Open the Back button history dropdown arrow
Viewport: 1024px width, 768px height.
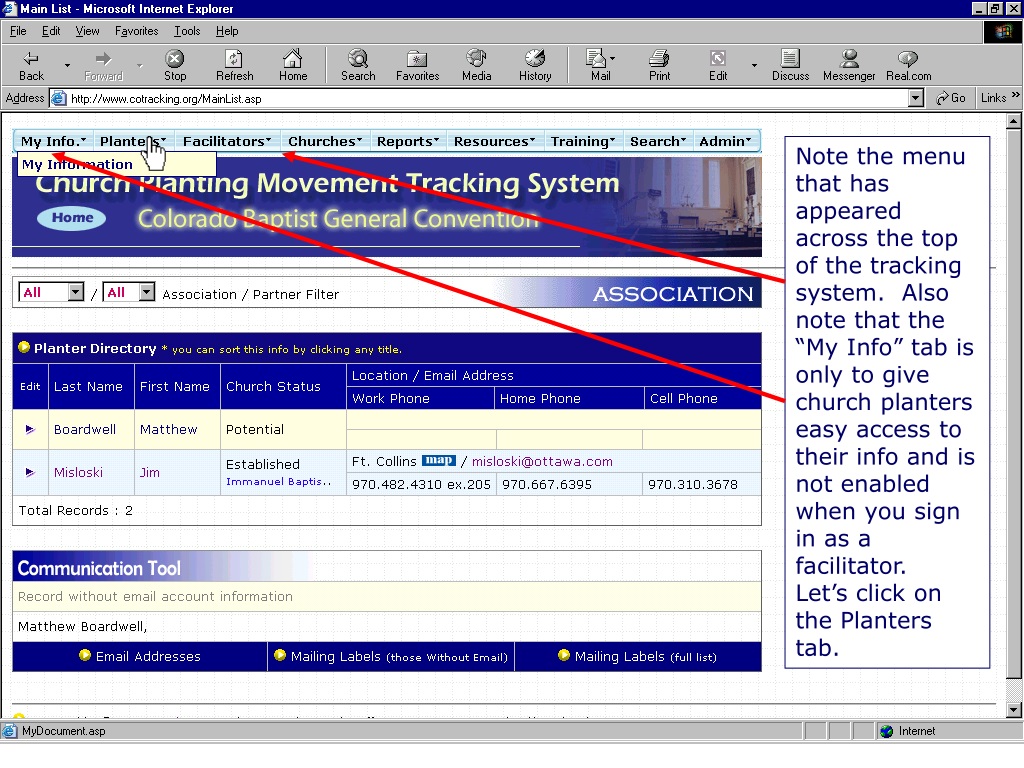67,65
